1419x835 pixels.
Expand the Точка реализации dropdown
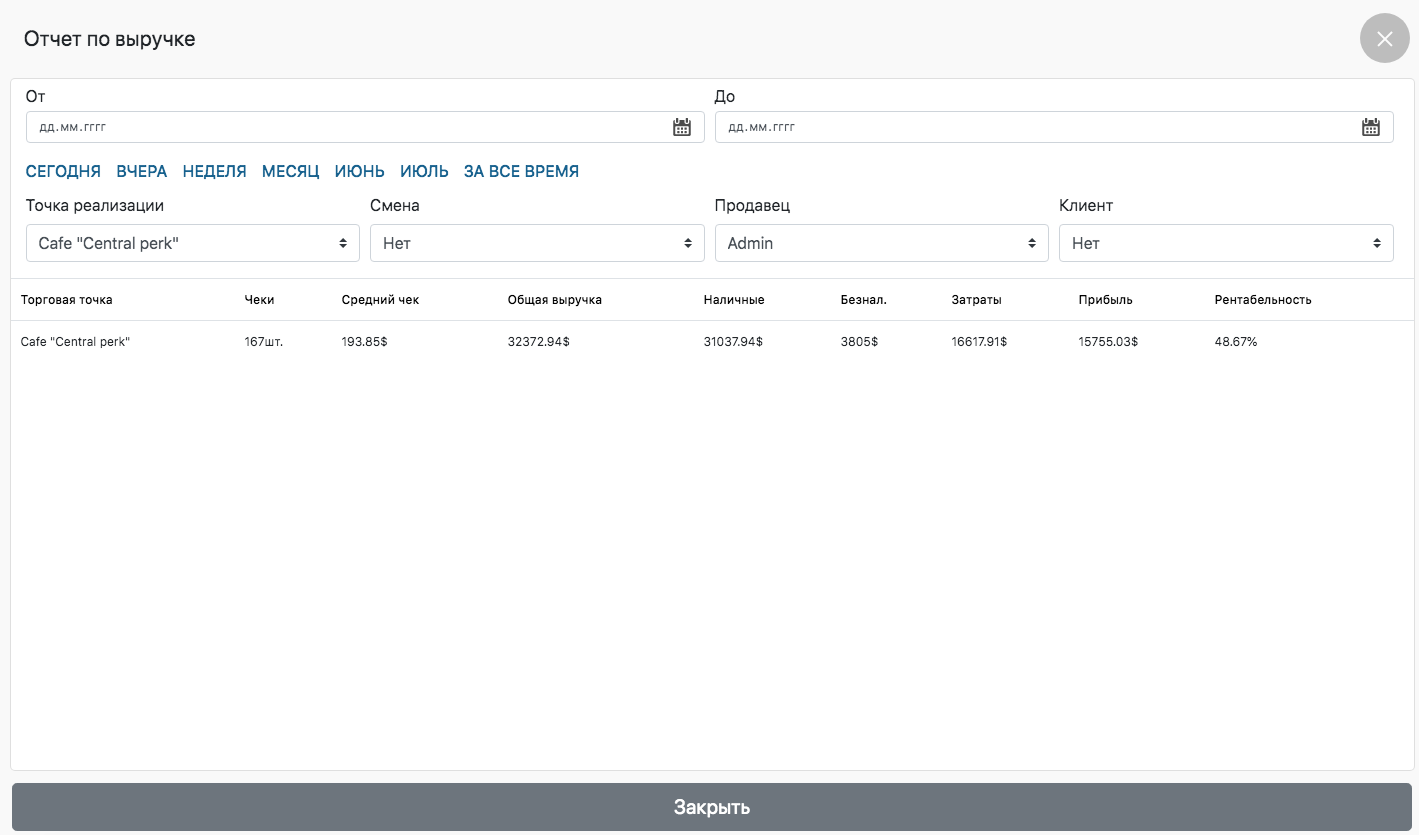[192, 243]
